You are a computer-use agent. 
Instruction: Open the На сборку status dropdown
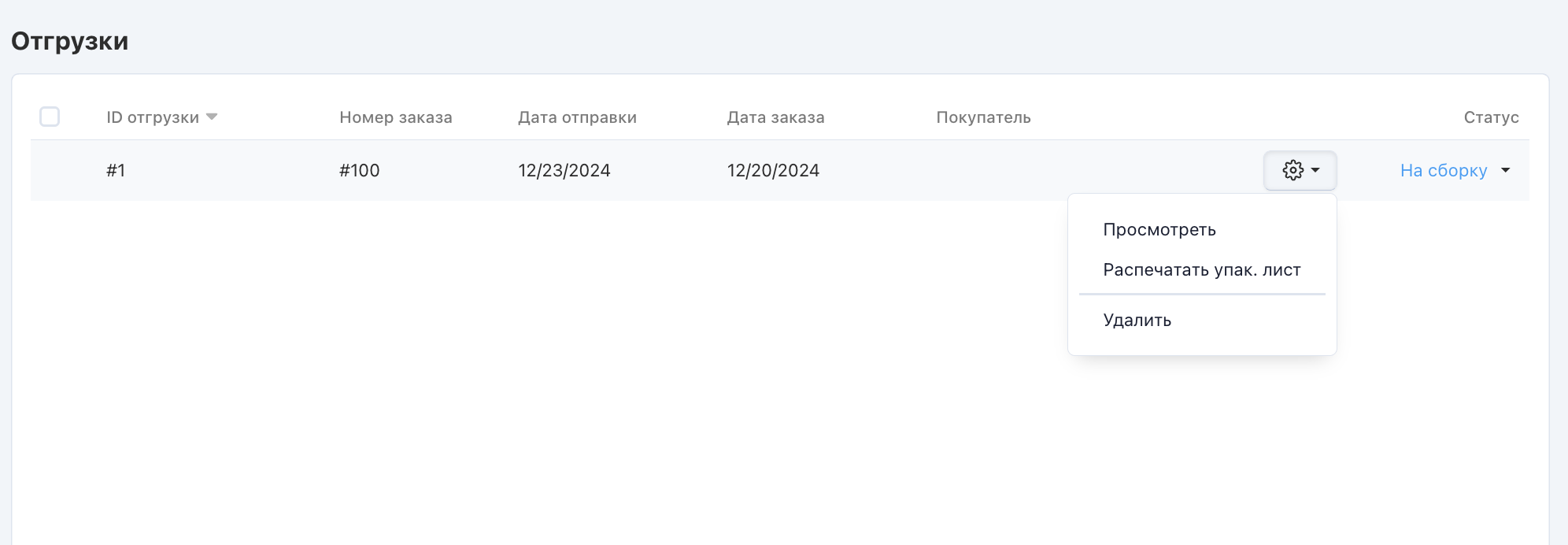(1444, 170)
